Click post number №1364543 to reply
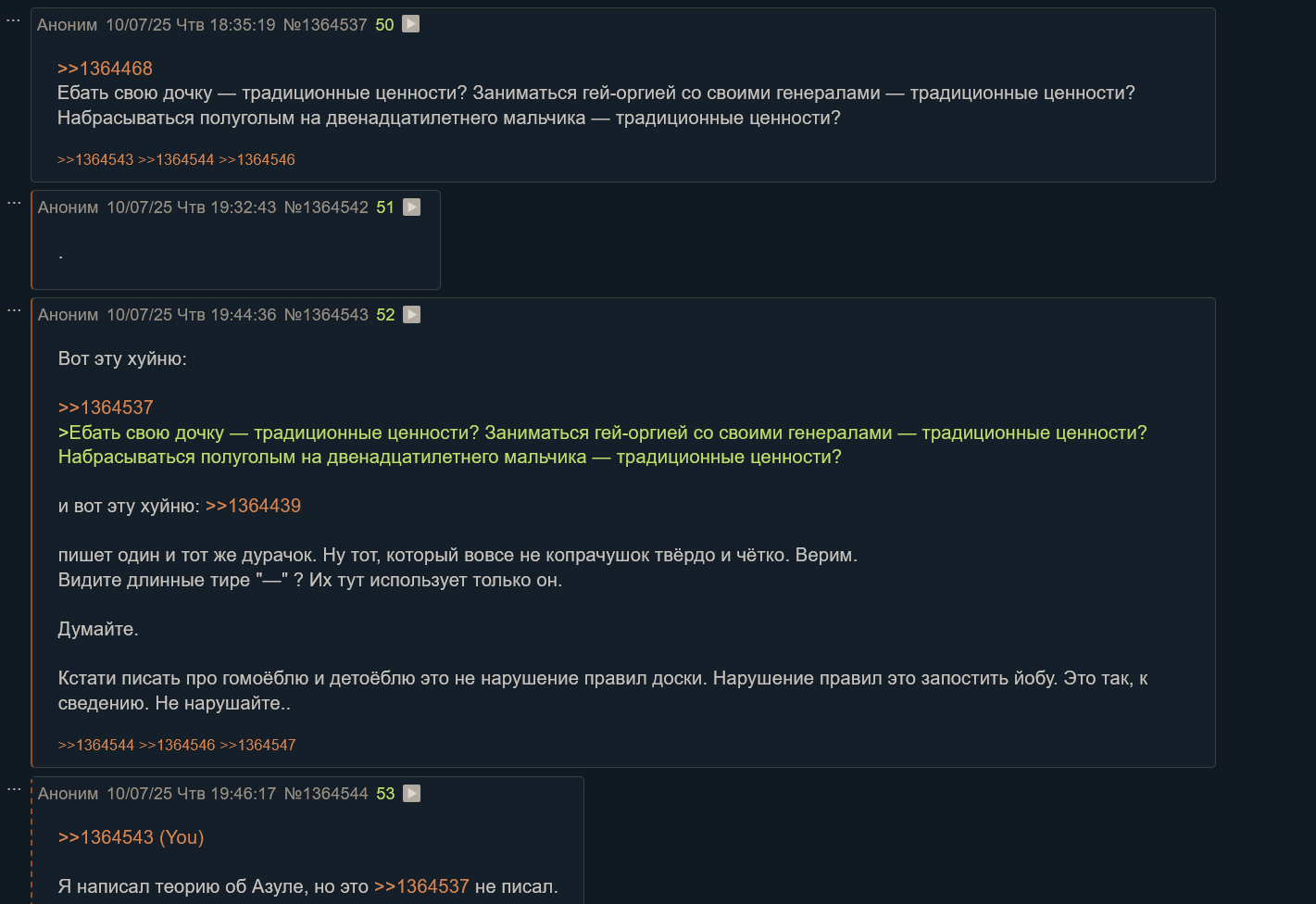The height and width of the screenshot is (904, 1316). click(326, 315)
